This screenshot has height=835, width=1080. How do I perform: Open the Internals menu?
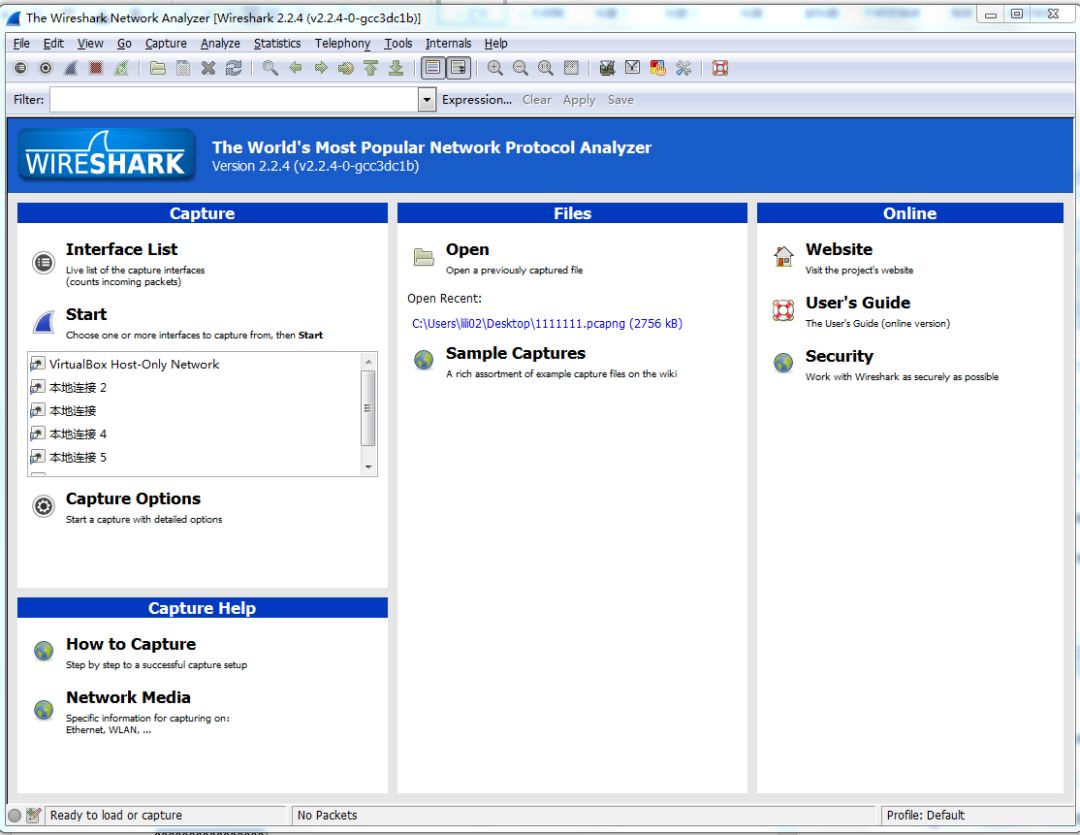pyautogui.click(x=448, y=43)
